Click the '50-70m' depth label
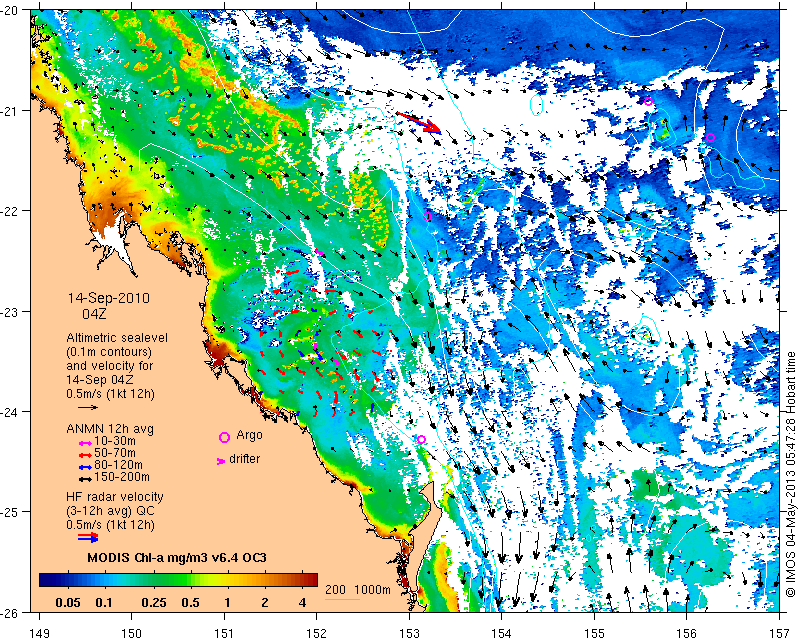The height and width of the screenshot is (640, 800). 115,453
